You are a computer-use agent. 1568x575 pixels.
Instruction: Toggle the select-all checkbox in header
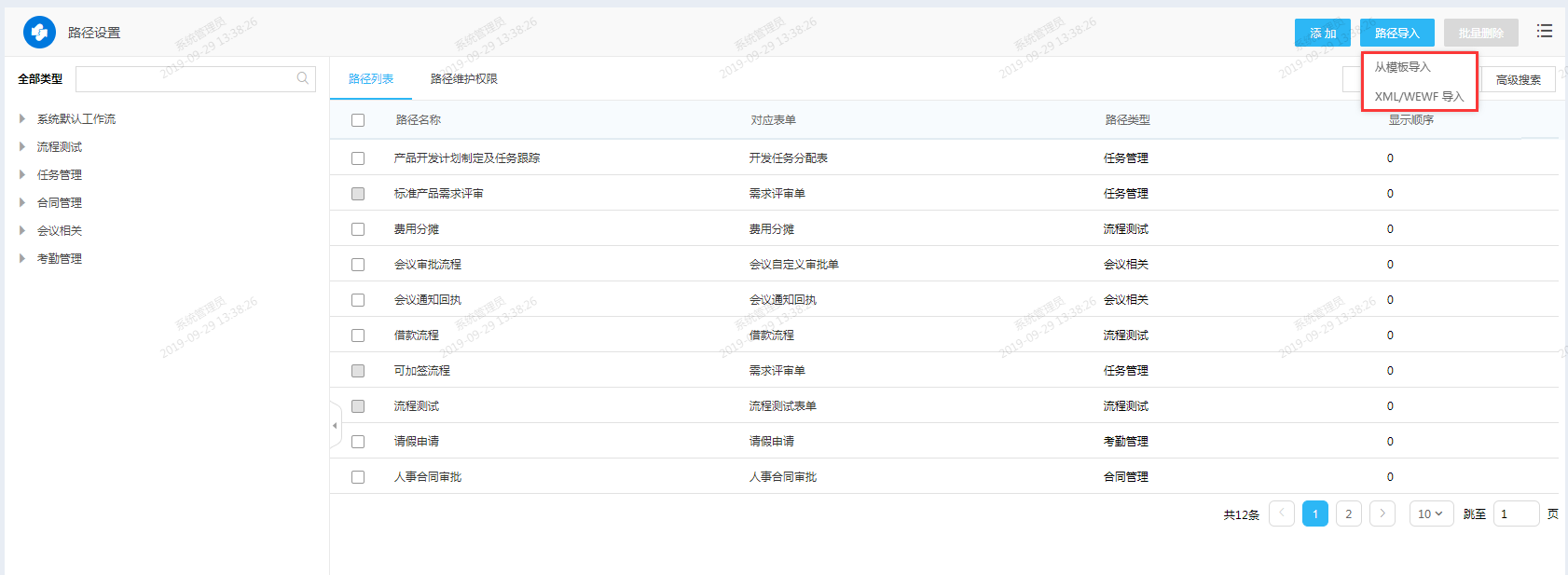[358, 120]
